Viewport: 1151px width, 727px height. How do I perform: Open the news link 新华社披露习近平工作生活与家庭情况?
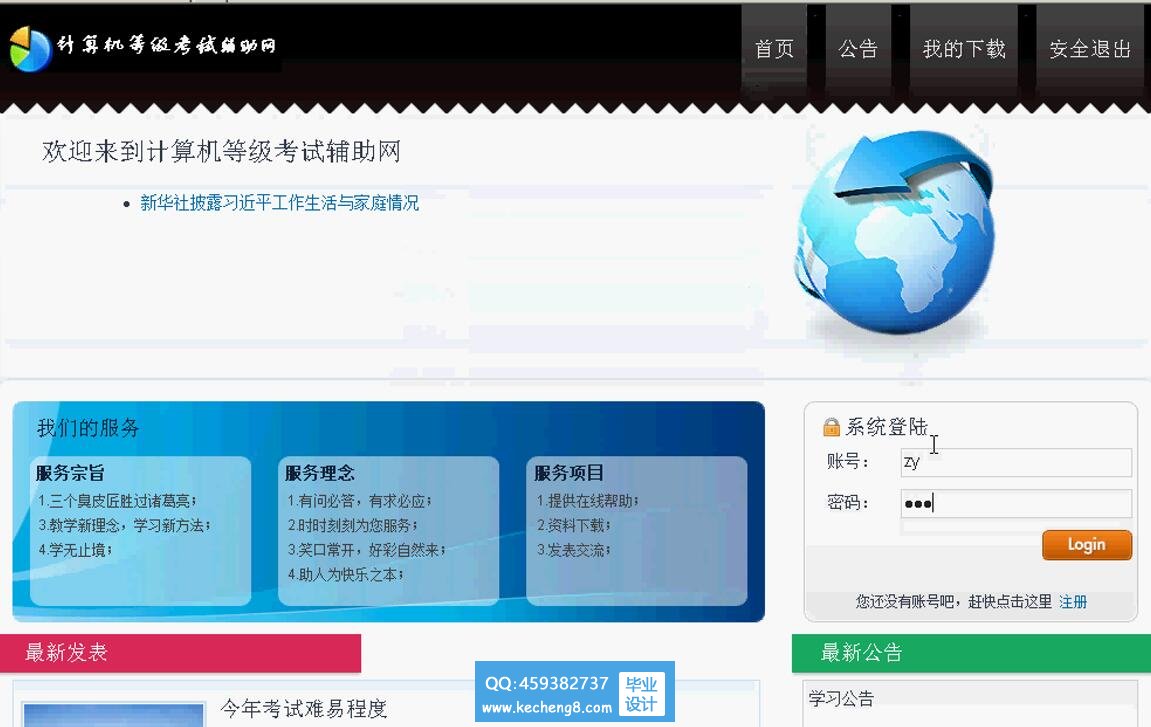280,203
